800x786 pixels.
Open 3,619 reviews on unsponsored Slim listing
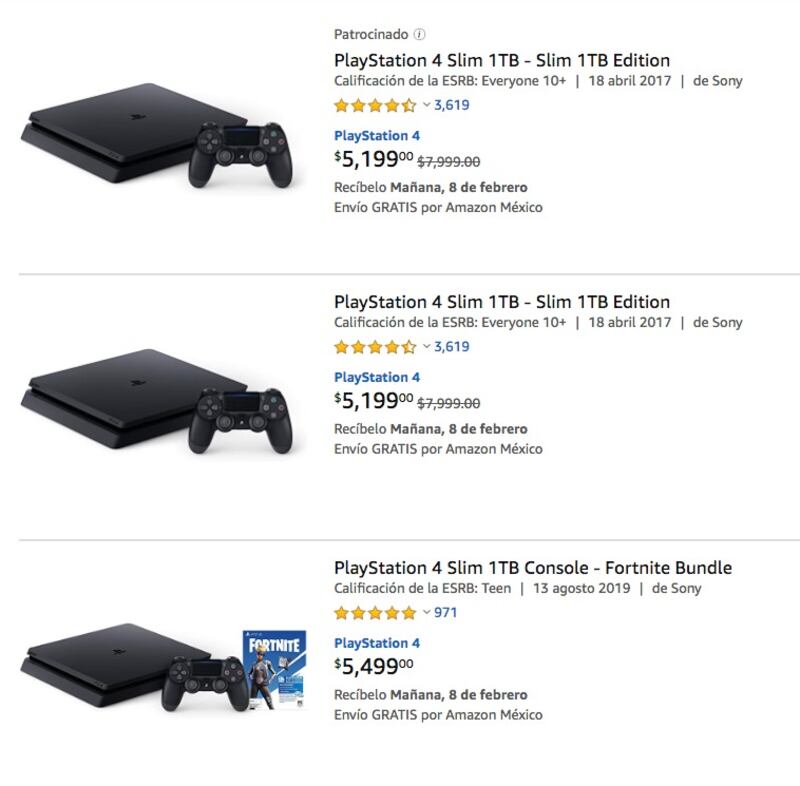click(452, 347)
